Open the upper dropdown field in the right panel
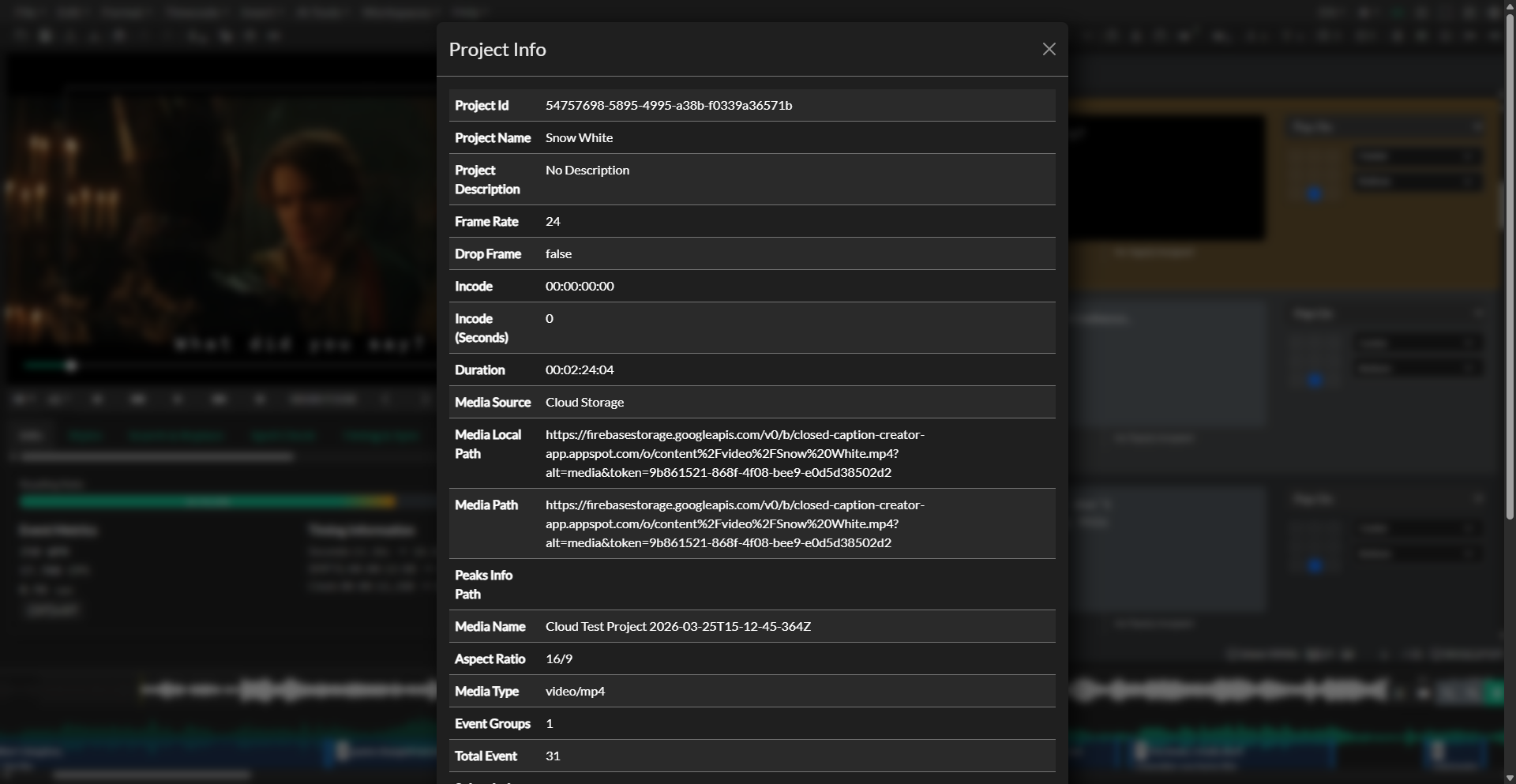Screen dimensions: 1516x784 click(1417, 156)
